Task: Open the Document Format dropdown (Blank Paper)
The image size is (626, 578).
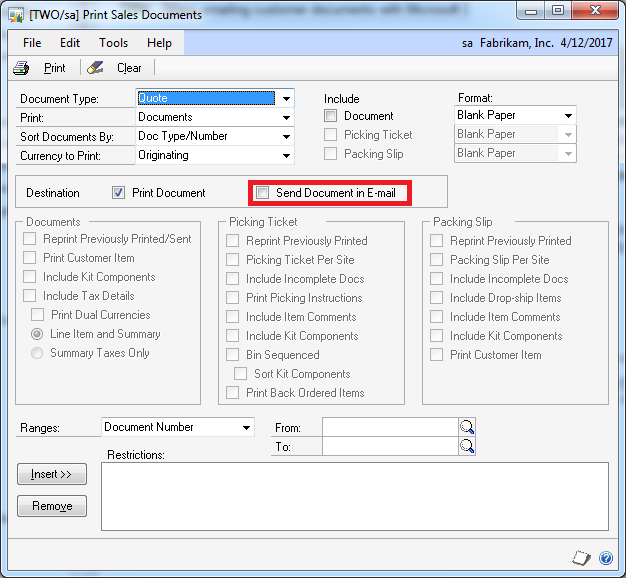Action: (x=568, y=115)
